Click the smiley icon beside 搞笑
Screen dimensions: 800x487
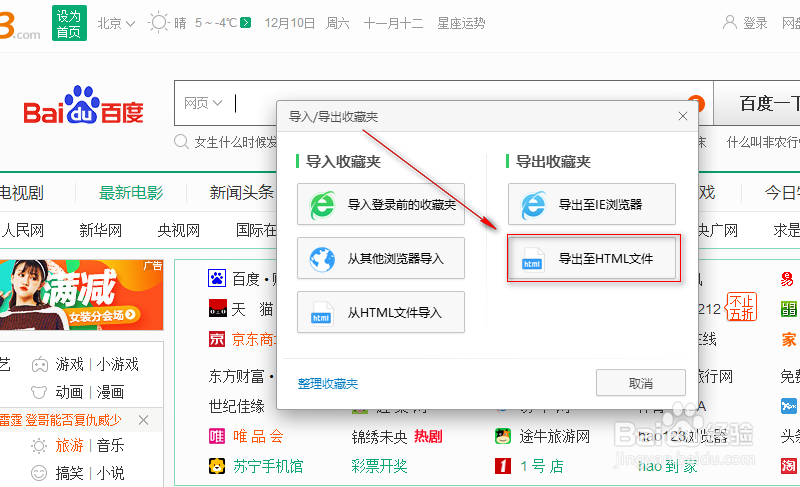tap(39, 473)
